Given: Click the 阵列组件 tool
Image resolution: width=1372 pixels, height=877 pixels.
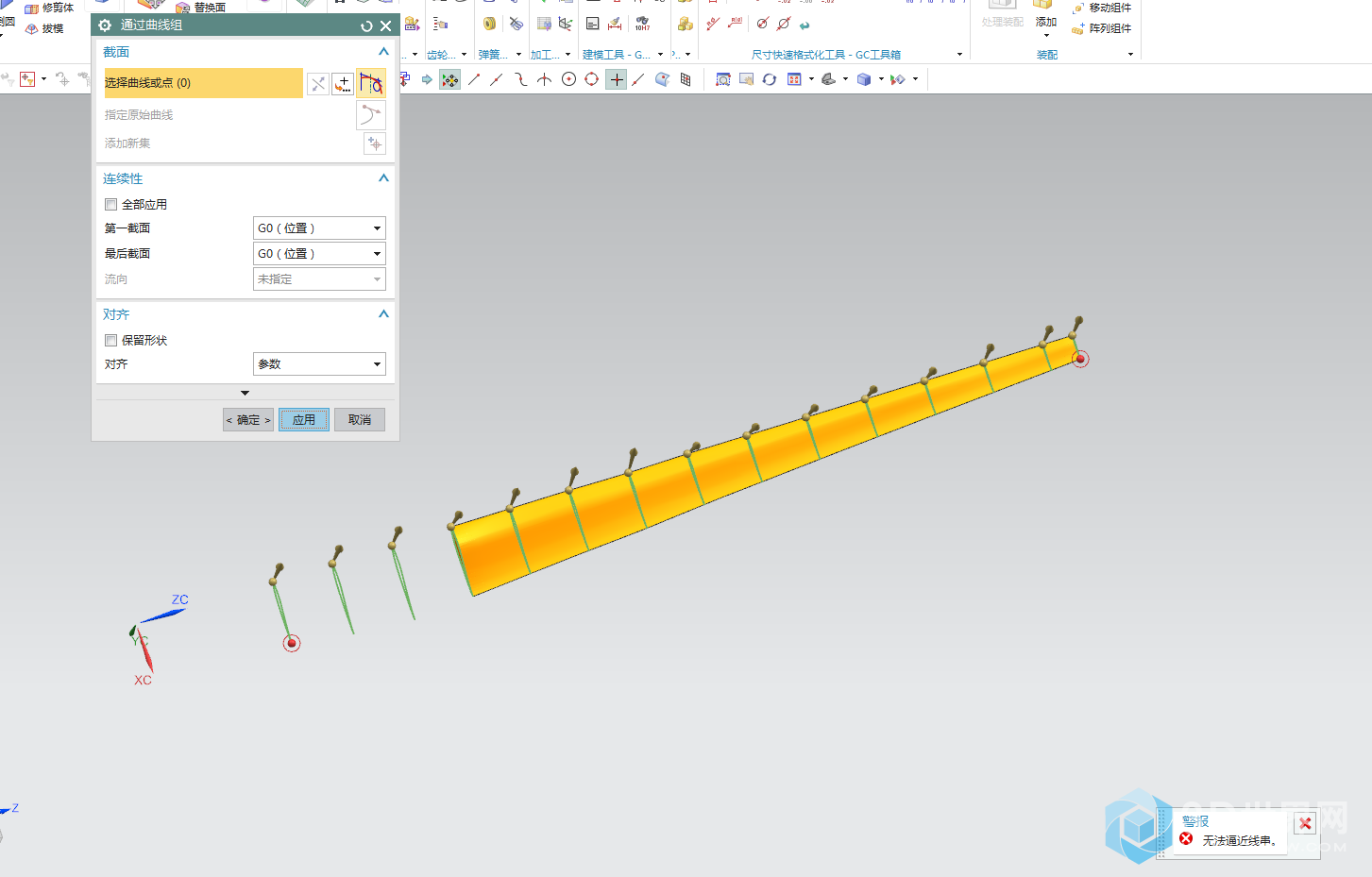Looking at the screenshot, I should (x=1102, y=28).
